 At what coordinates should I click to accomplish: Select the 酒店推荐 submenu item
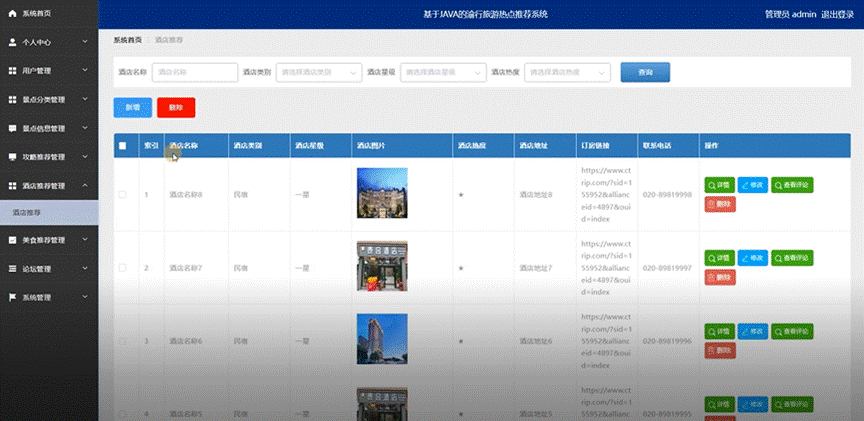pos(49,213)
